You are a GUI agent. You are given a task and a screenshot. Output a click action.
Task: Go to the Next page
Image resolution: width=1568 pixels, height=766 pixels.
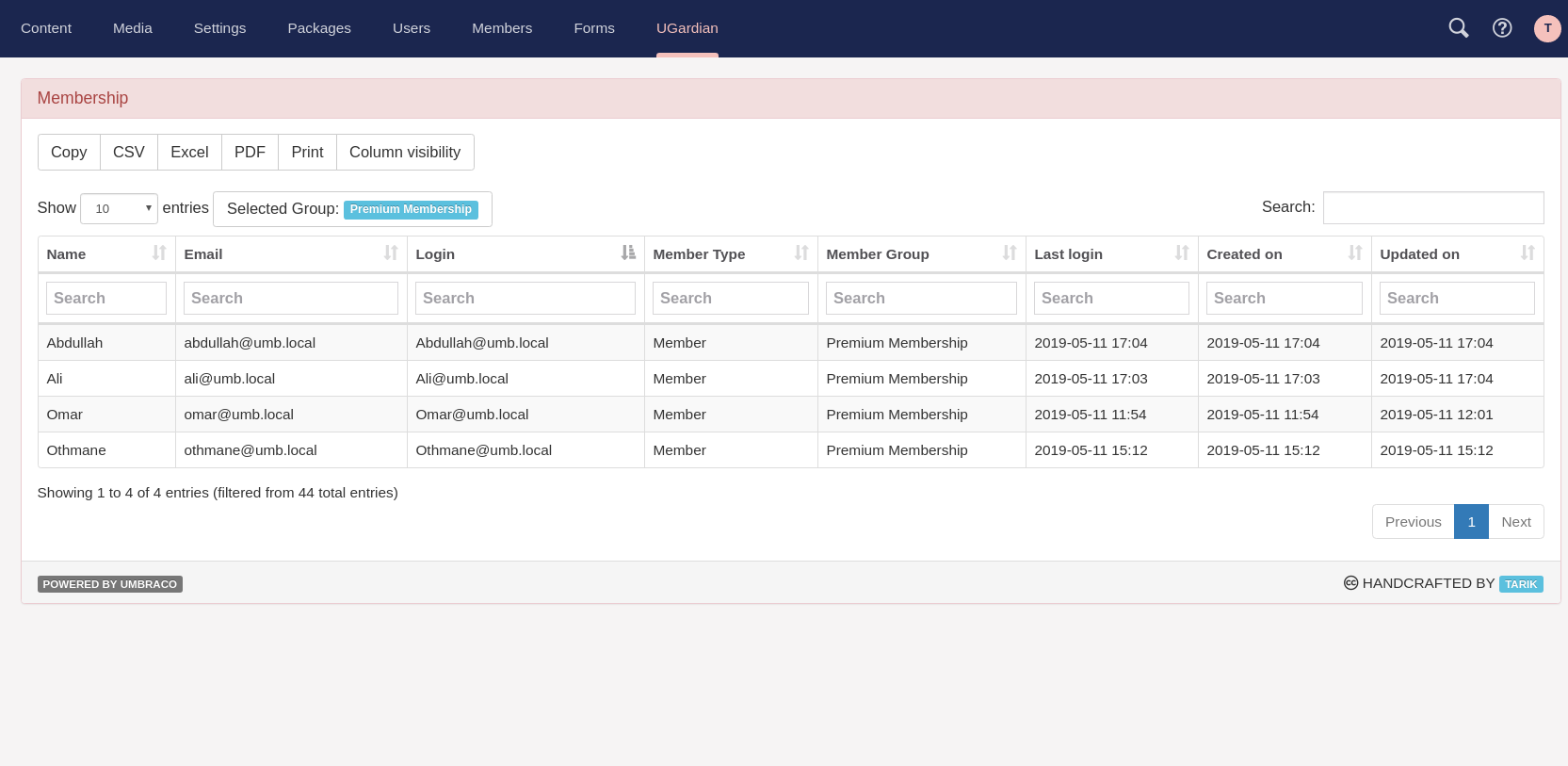point(1515,522)
